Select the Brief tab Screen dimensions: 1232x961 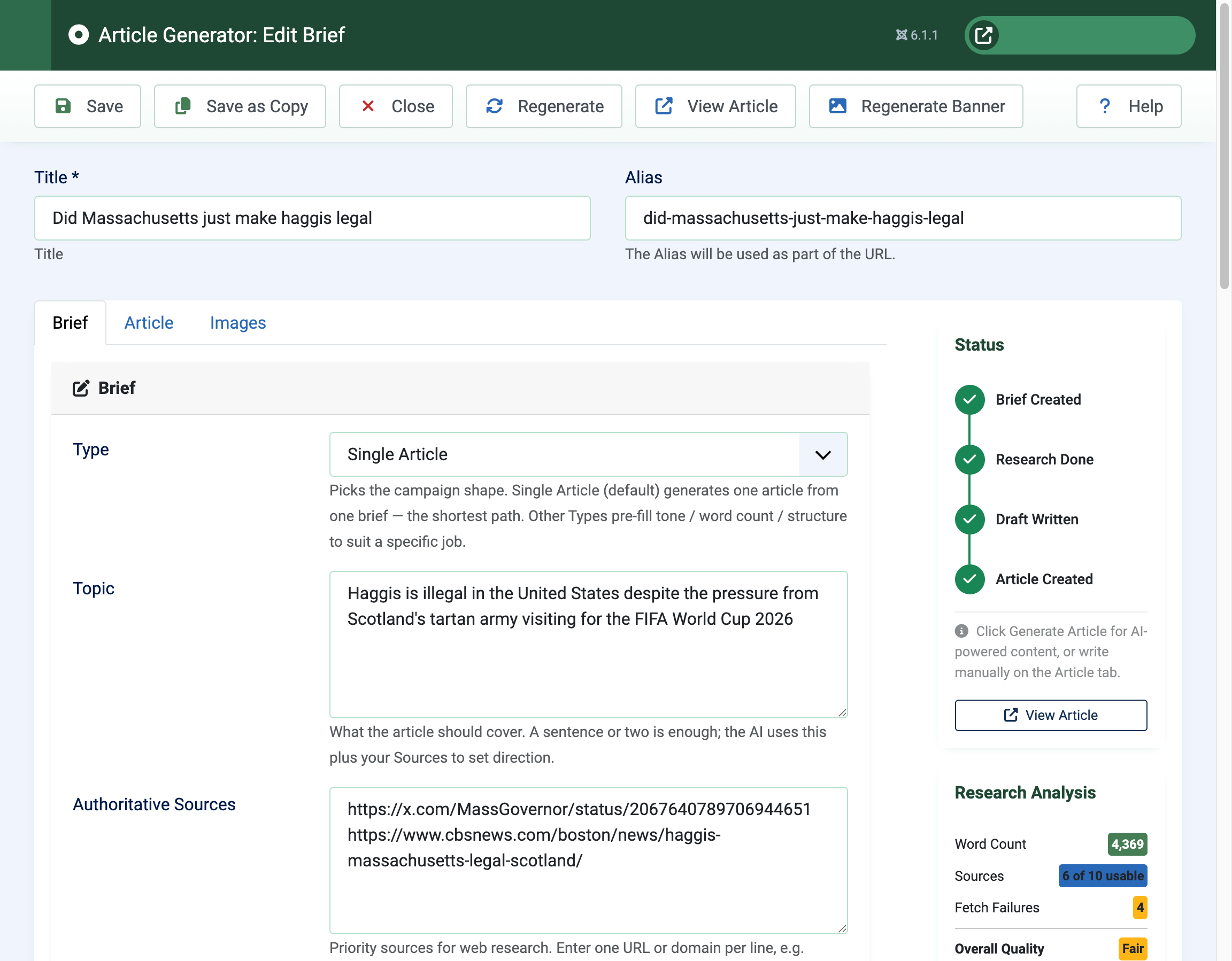click(70, 323)
